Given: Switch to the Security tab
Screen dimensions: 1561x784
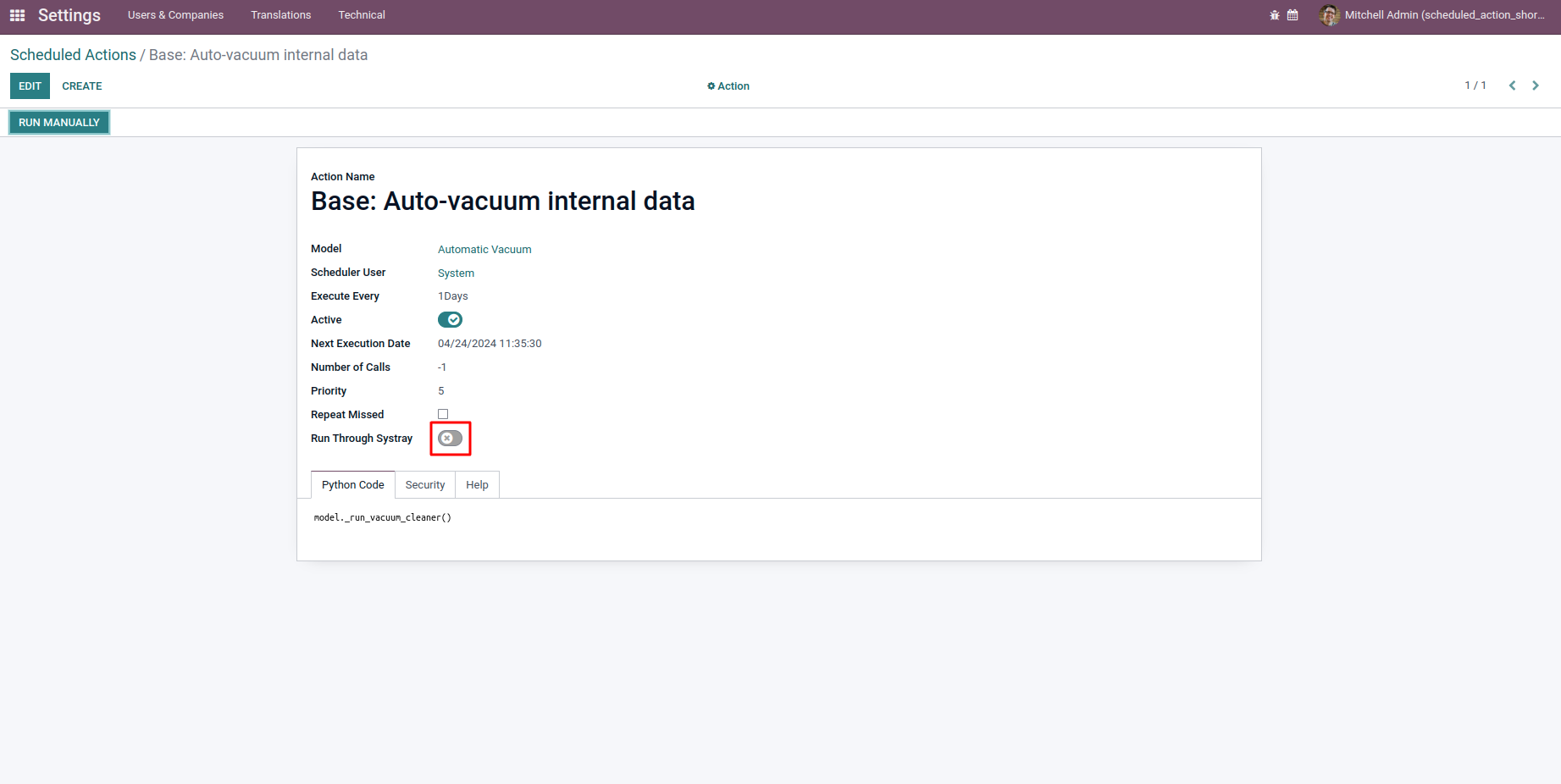Looking at the screenshot, I should (x=424, y=485).
